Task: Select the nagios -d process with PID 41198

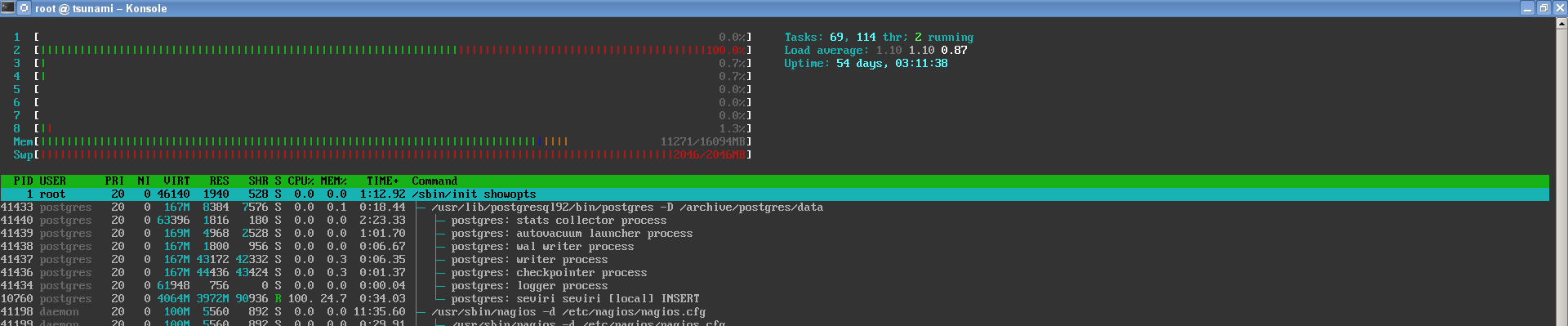Action: [774, 311]
